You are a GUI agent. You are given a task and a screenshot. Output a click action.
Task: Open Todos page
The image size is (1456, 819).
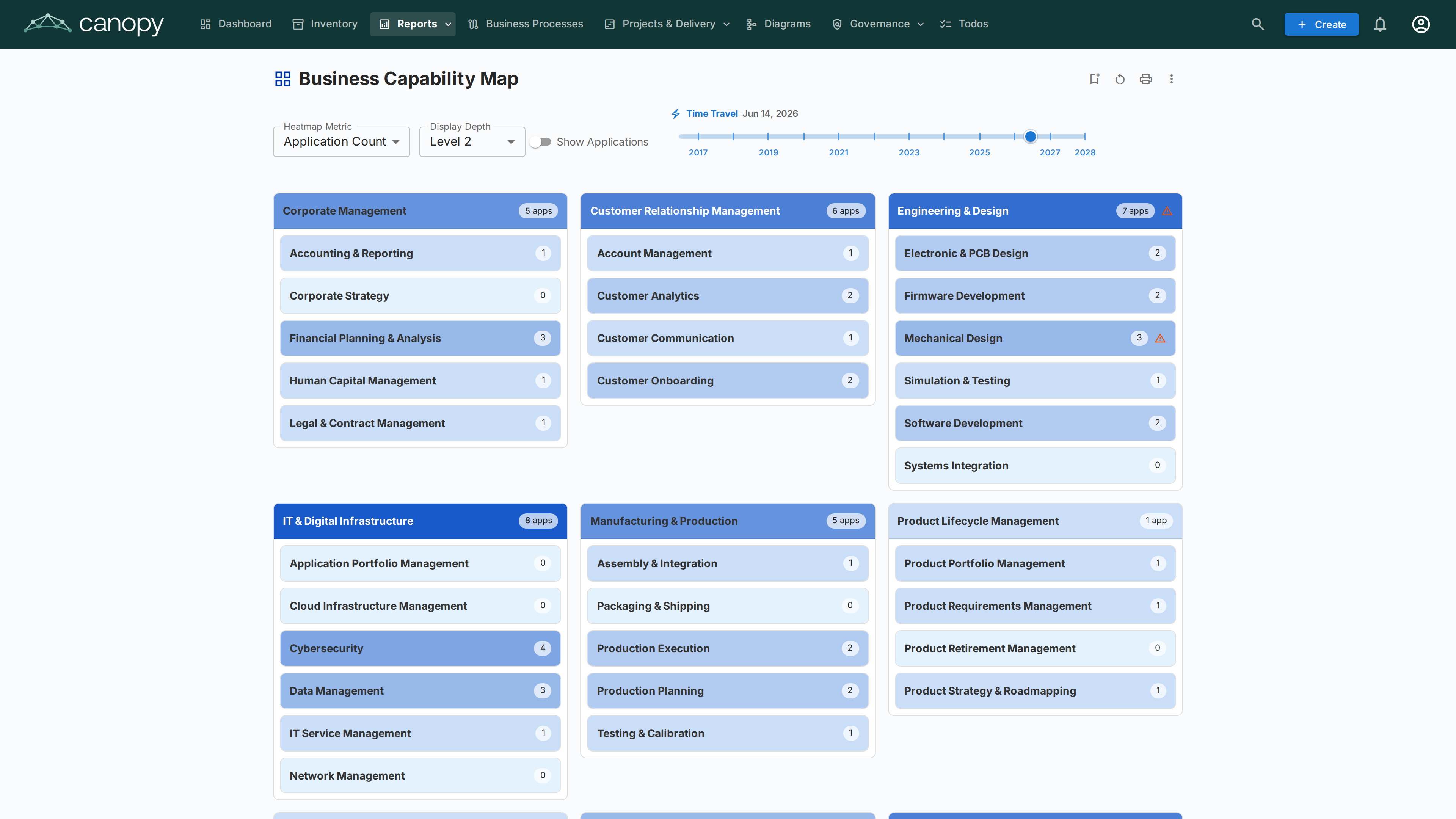coord(964,24)
